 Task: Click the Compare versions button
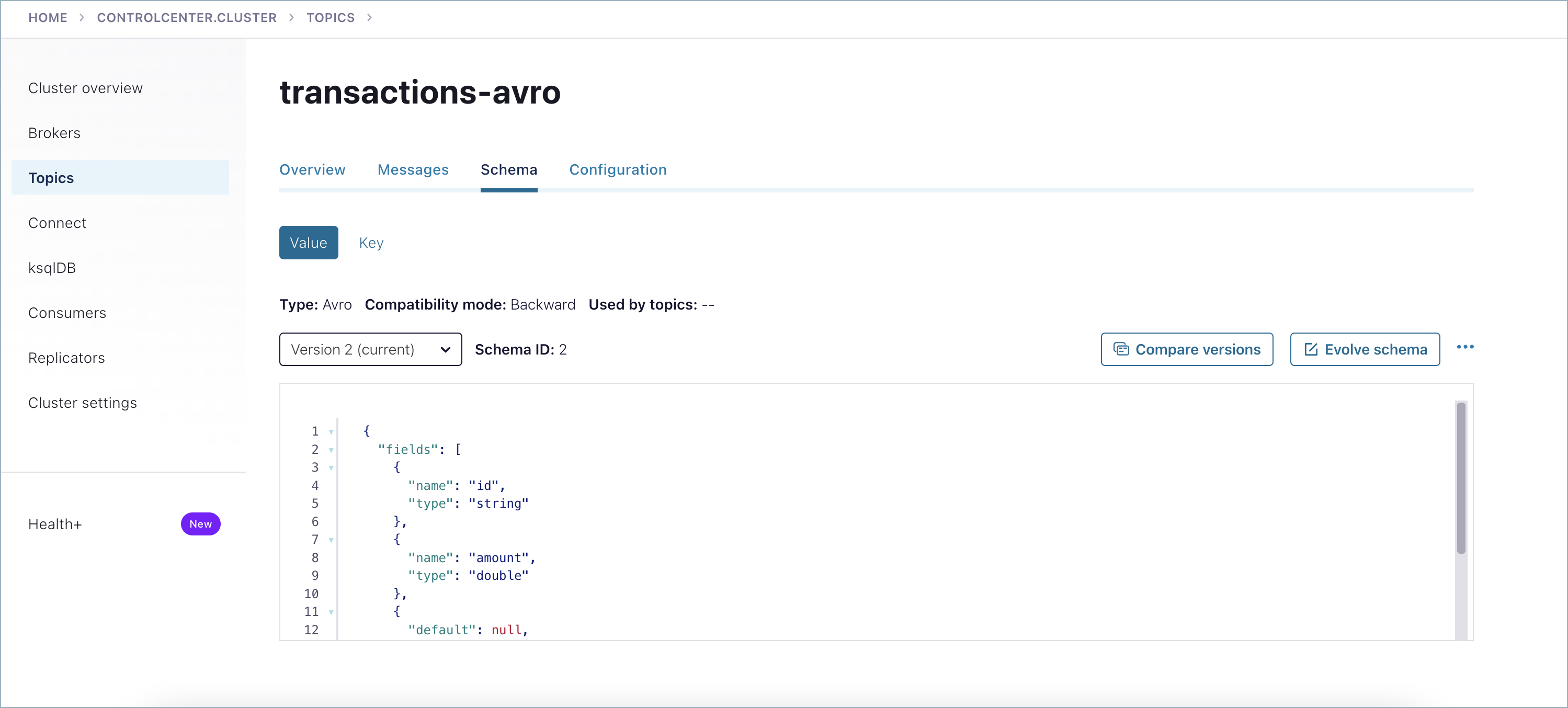click(x=1187, y=349)
